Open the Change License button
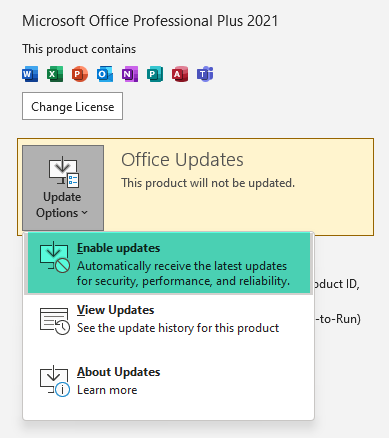The width and height of the screenshot is (389, 438). [x=72, y=106]
